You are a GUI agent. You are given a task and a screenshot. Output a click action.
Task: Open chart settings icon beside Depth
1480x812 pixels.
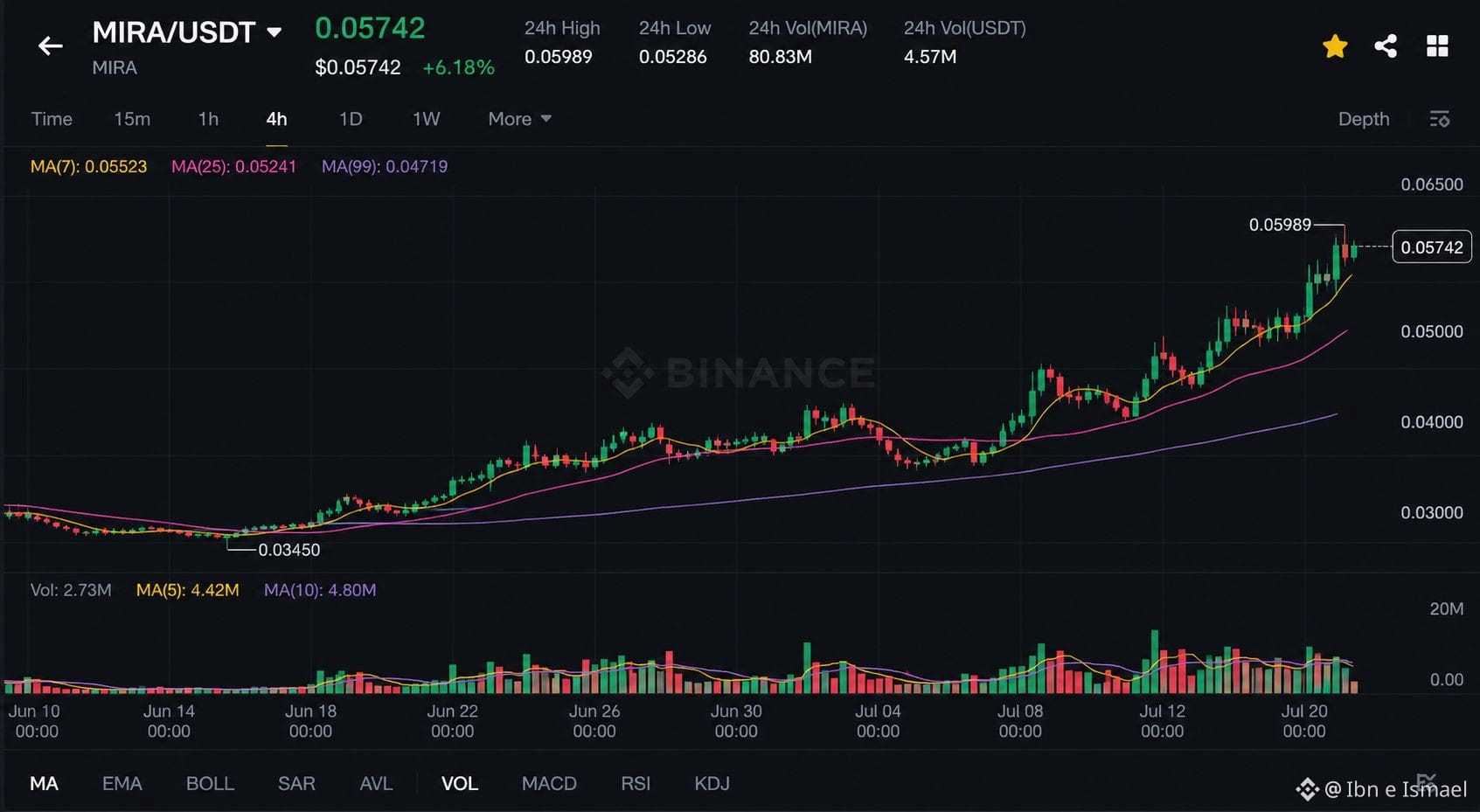pos(1440,119)
